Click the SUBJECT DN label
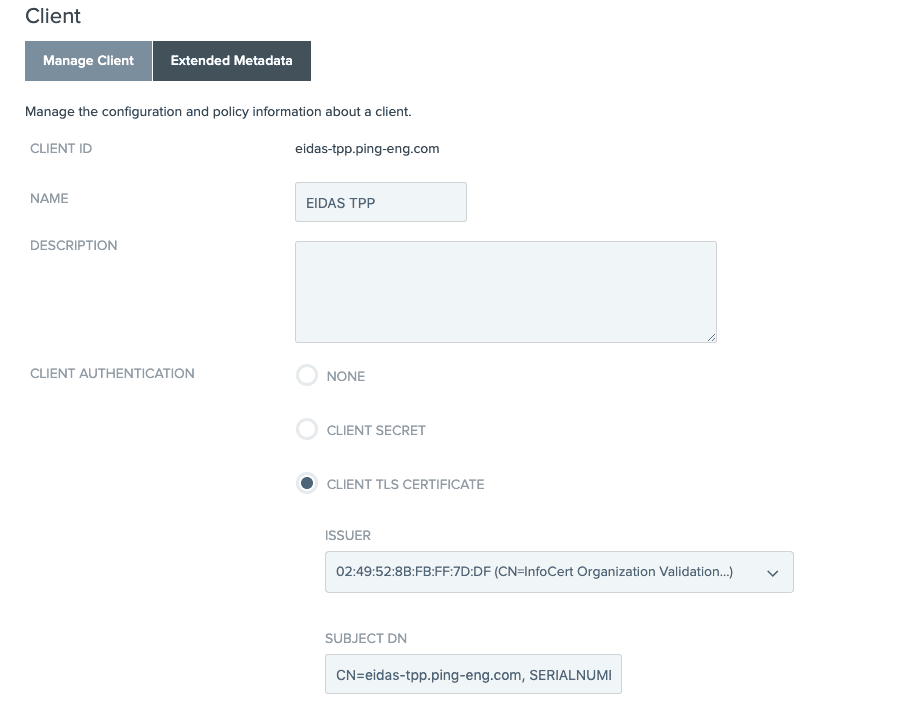922x712 pixels. coord(366,639)
